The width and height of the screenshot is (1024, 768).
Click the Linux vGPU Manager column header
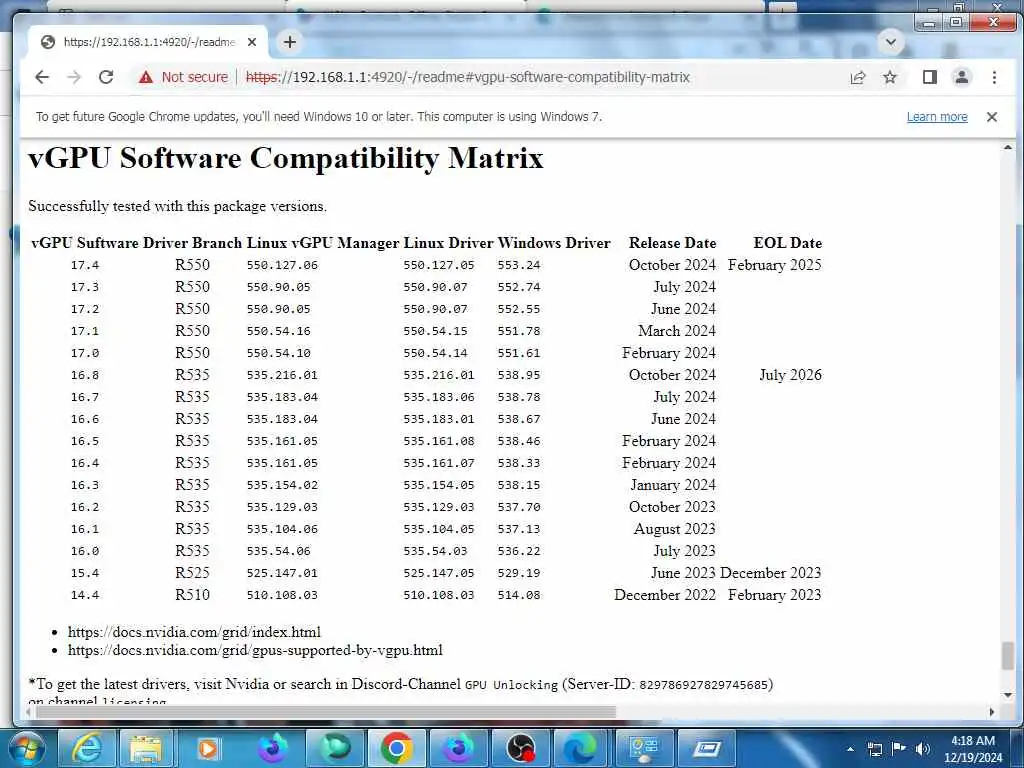point(322,243)
